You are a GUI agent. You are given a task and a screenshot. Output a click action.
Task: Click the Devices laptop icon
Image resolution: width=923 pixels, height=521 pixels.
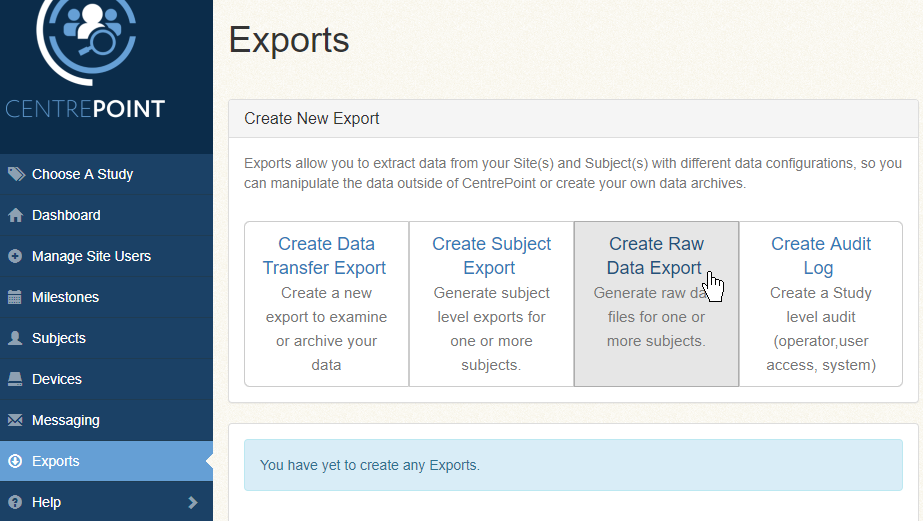tap(15, 379)
